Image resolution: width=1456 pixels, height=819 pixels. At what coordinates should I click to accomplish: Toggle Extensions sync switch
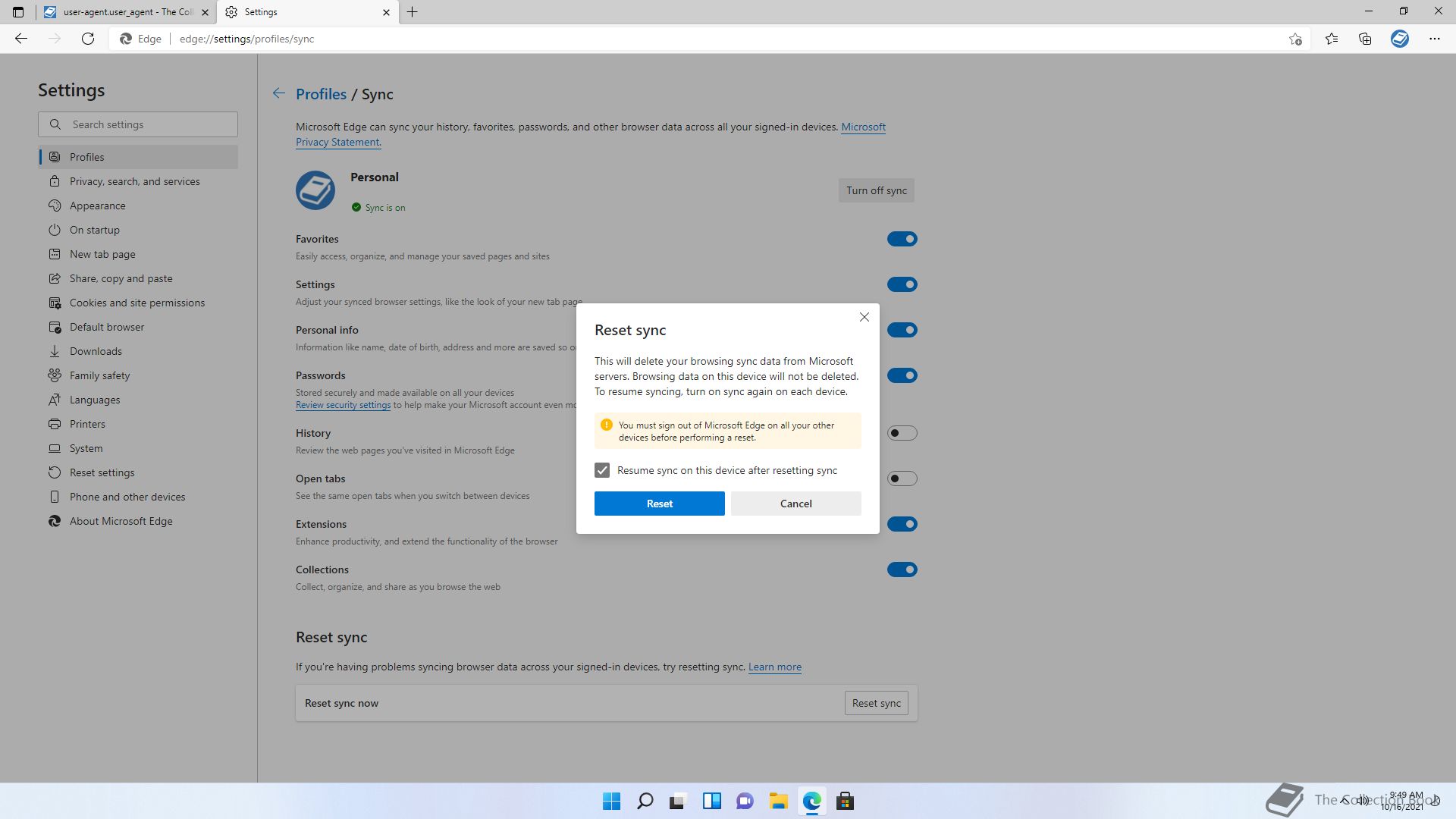[x=902, y=524]
